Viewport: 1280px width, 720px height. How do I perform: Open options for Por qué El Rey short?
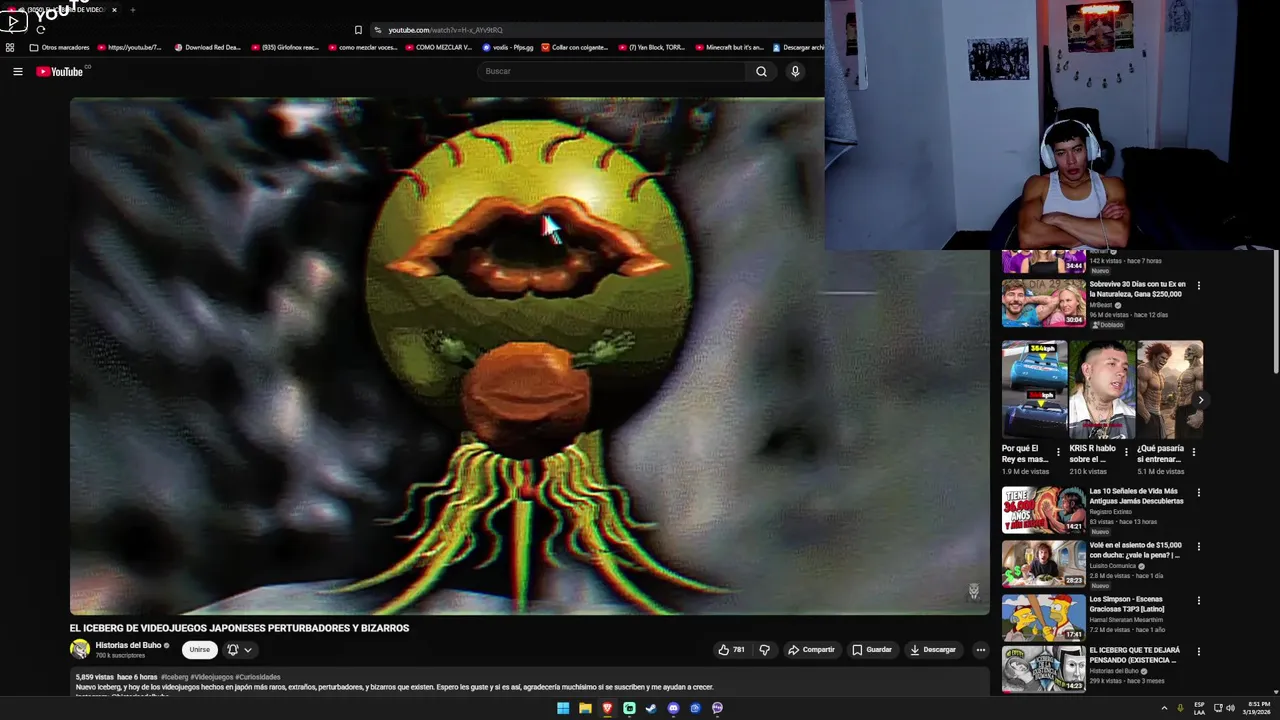click(1058, 452)
